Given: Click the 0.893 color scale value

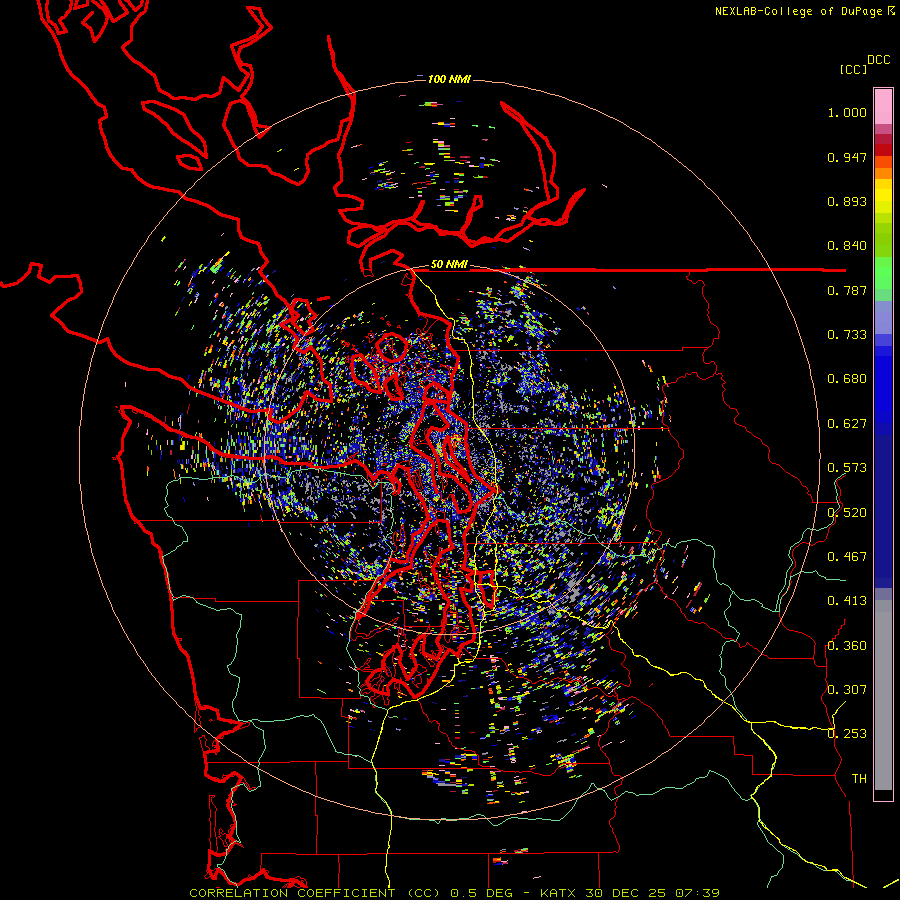Looking at the screenshot, I should click(847, 201).
